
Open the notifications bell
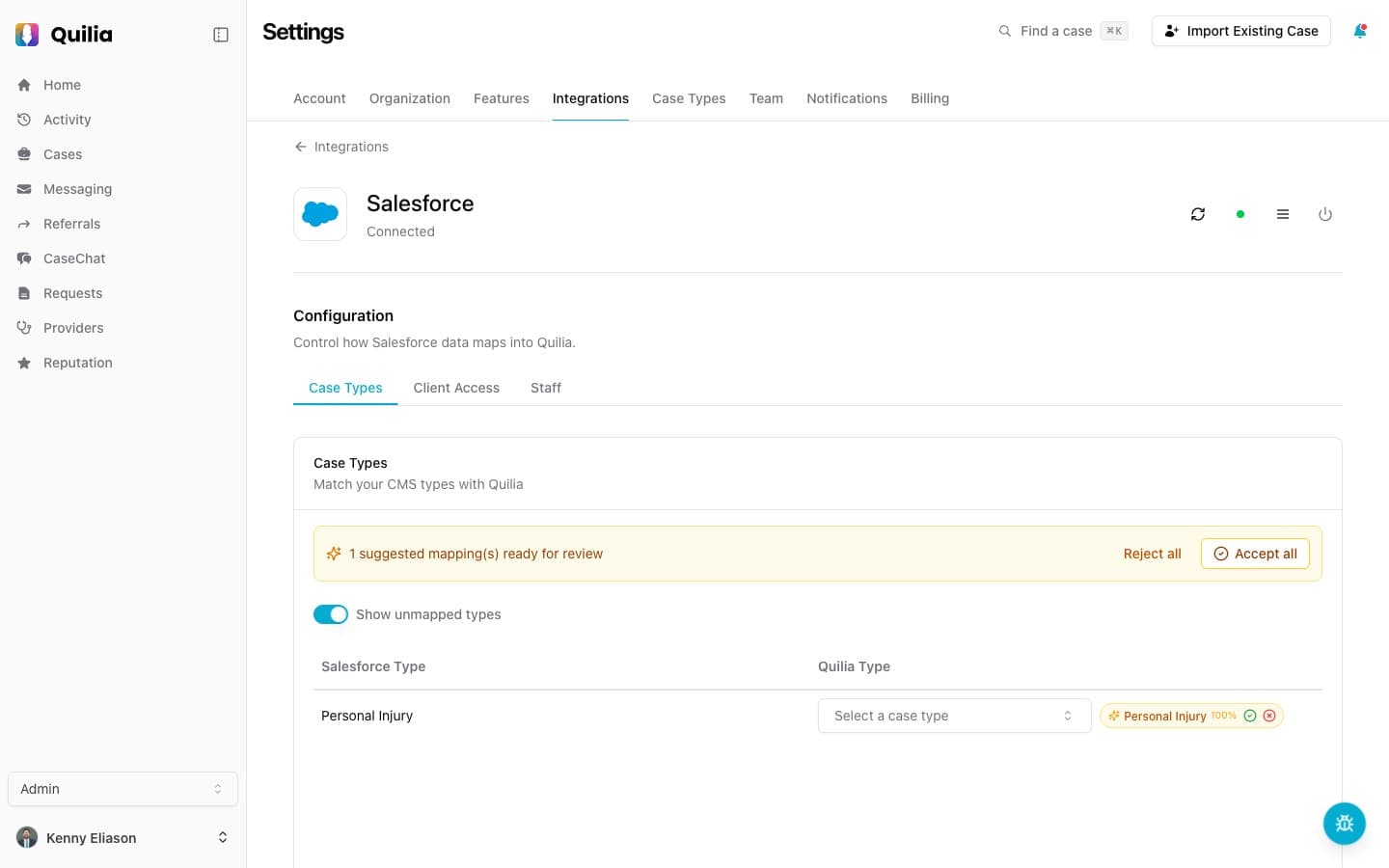coord(1360,31)
